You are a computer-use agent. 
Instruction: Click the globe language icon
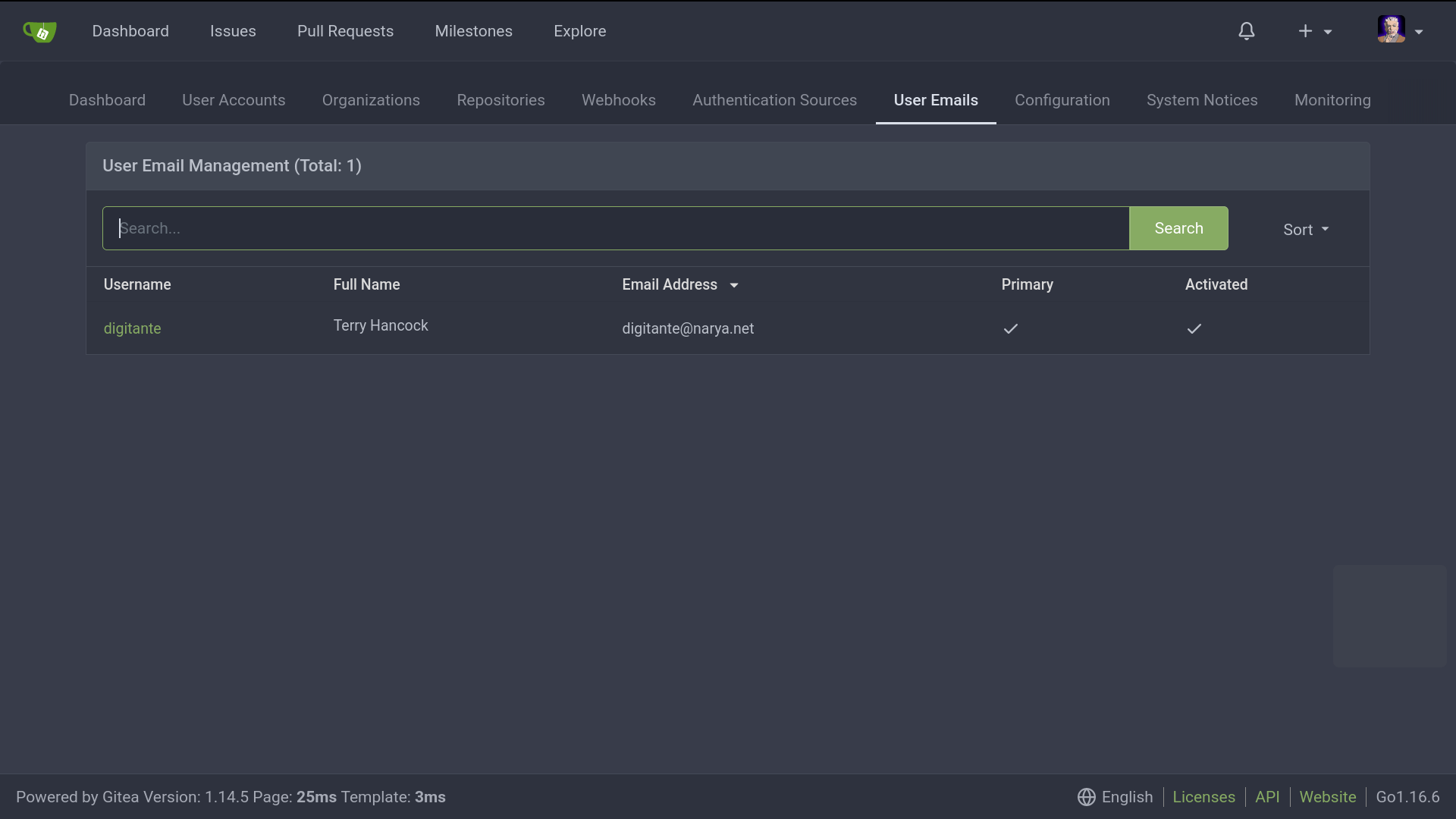tap(1086, 797)
